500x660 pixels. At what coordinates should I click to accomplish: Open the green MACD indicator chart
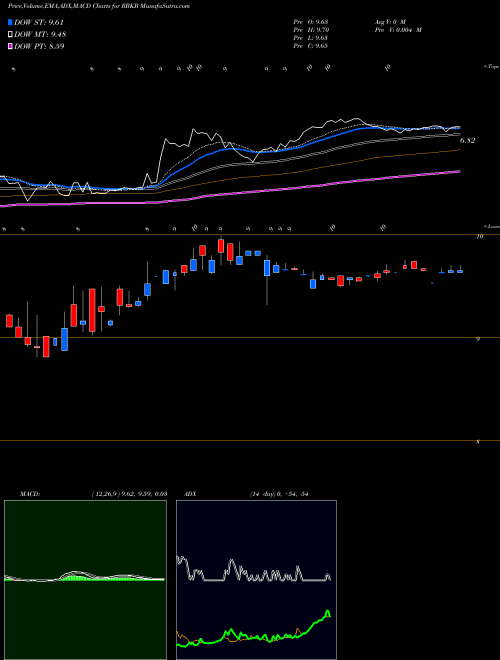[x=85, y=580]
